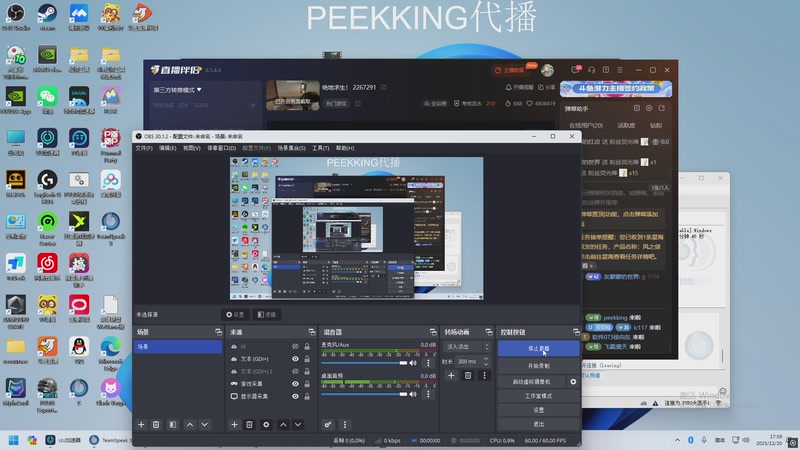Image resolution: width=800 pixels, height=450 pixels.
Task: Open 工具(T) menu in OBS
Action: coord(320,148)
